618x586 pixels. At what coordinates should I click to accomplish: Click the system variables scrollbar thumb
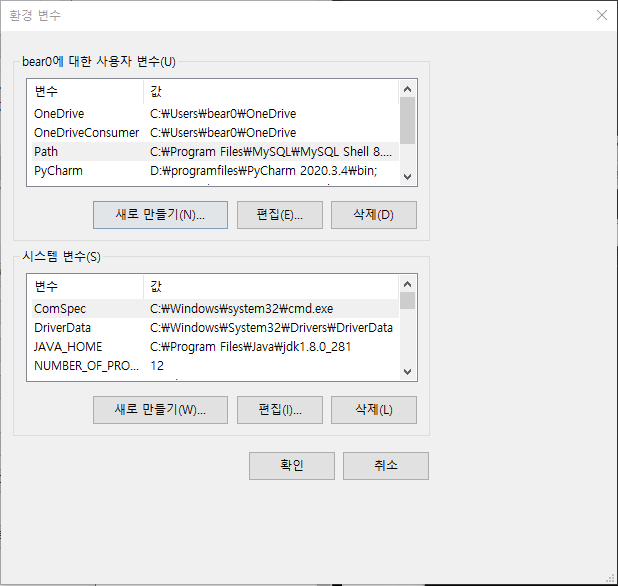point(408,301)
